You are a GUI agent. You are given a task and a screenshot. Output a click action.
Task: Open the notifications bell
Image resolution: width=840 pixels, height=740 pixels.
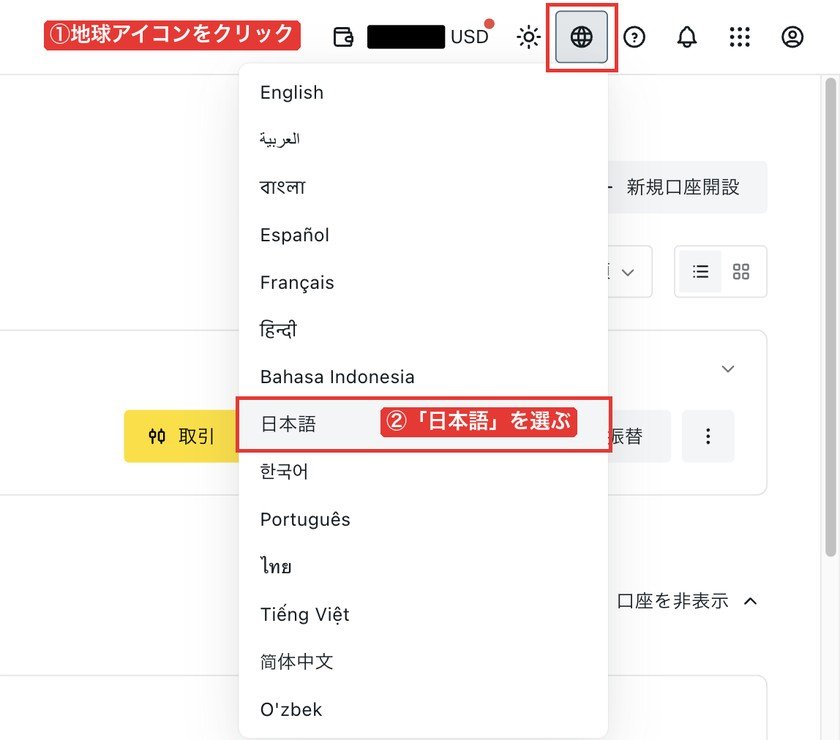point(687,37)
